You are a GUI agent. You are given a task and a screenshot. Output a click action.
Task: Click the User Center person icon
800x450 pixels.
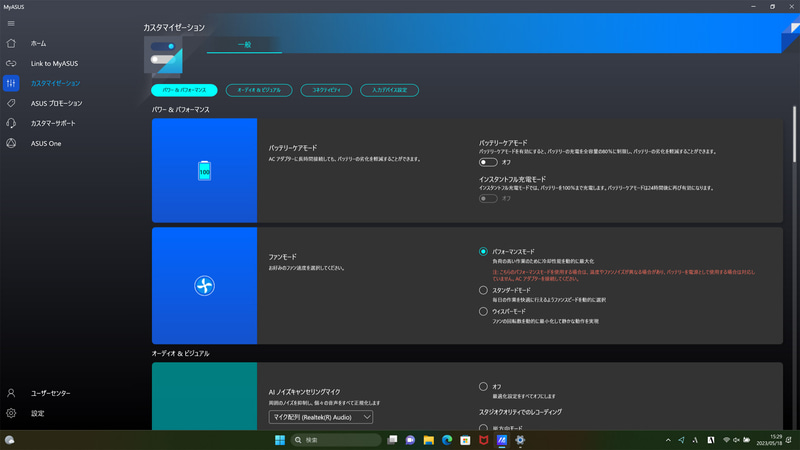tap(11, 393)
